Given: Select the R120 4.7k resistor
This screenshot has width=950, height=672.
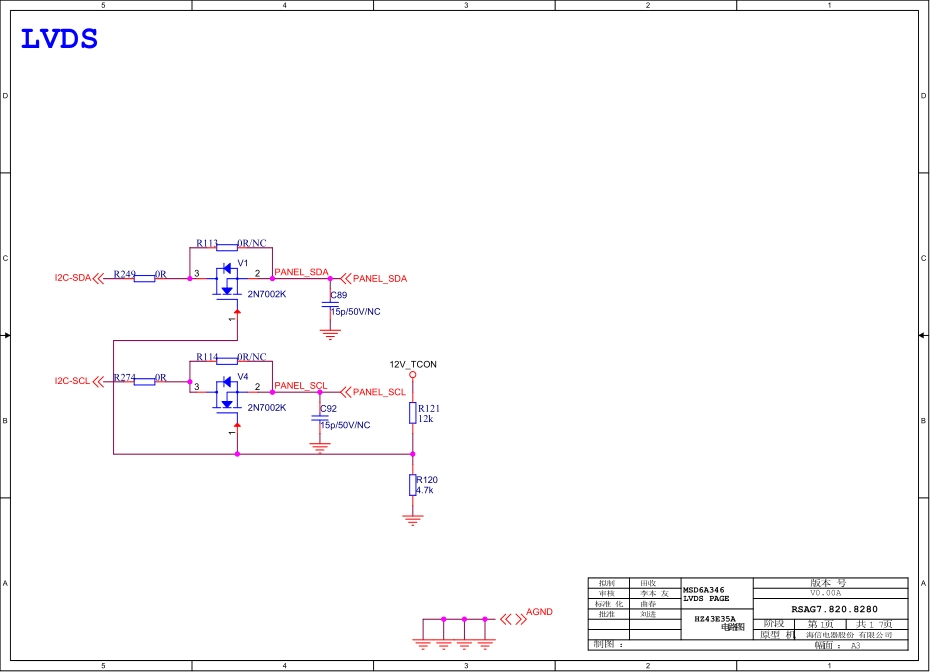Looking at the screenshot, I should pos(412,485).
